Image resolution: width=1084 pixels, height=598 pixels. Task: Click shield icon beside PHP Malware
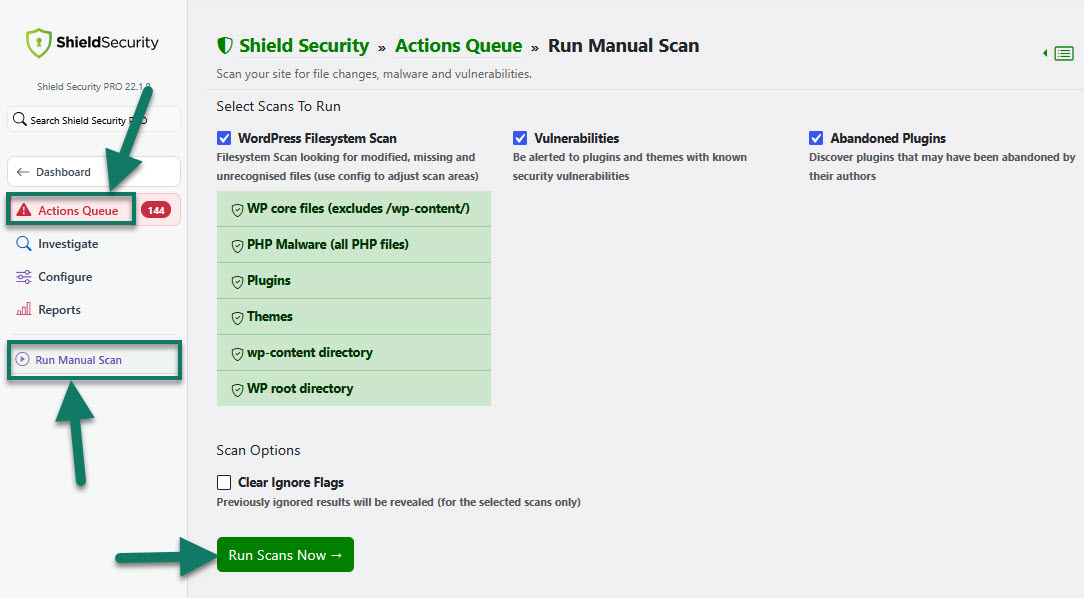click(237, 245)
